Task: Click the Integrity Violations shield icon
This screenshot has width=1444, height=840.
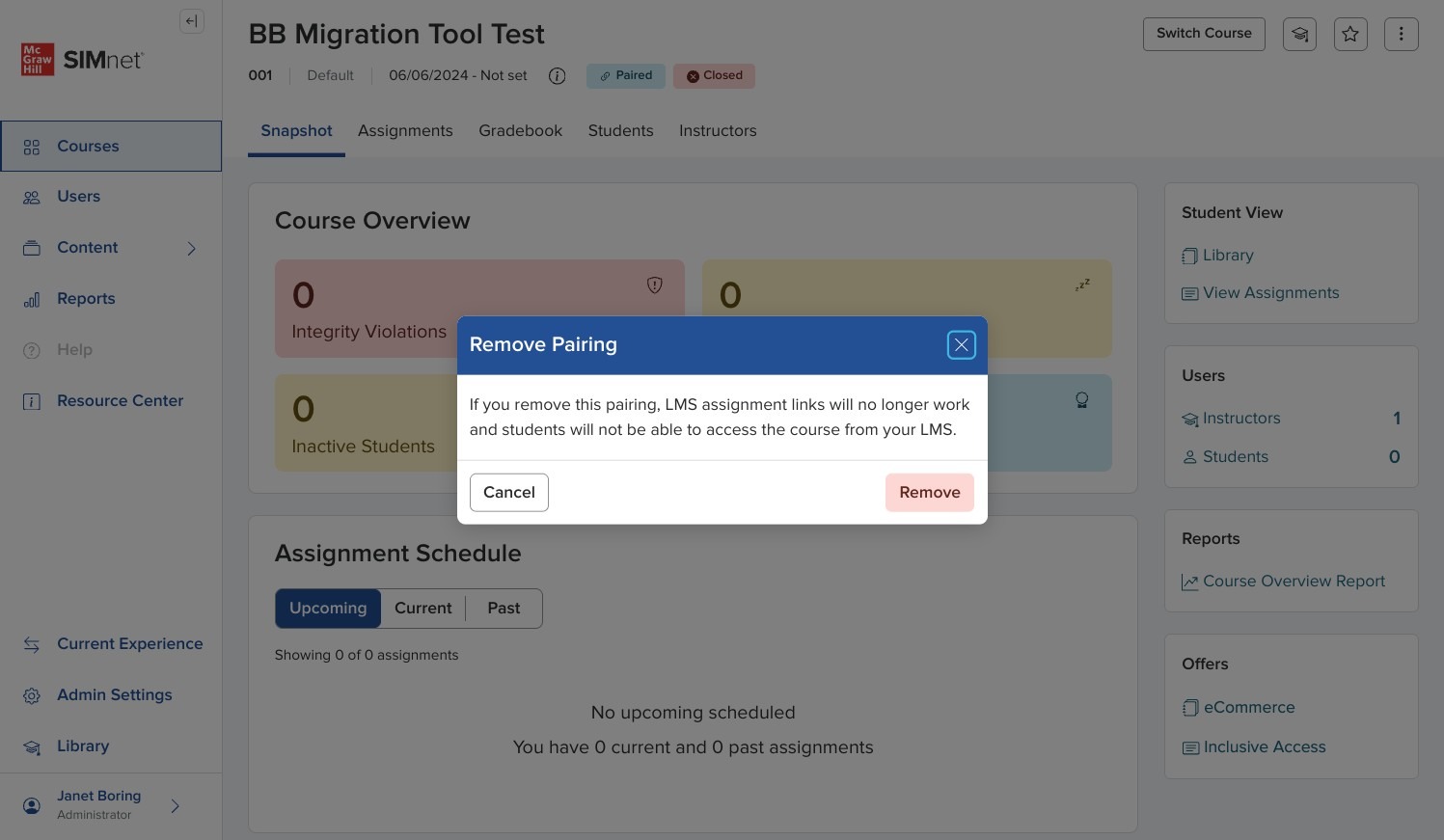Action: [655, 285]
